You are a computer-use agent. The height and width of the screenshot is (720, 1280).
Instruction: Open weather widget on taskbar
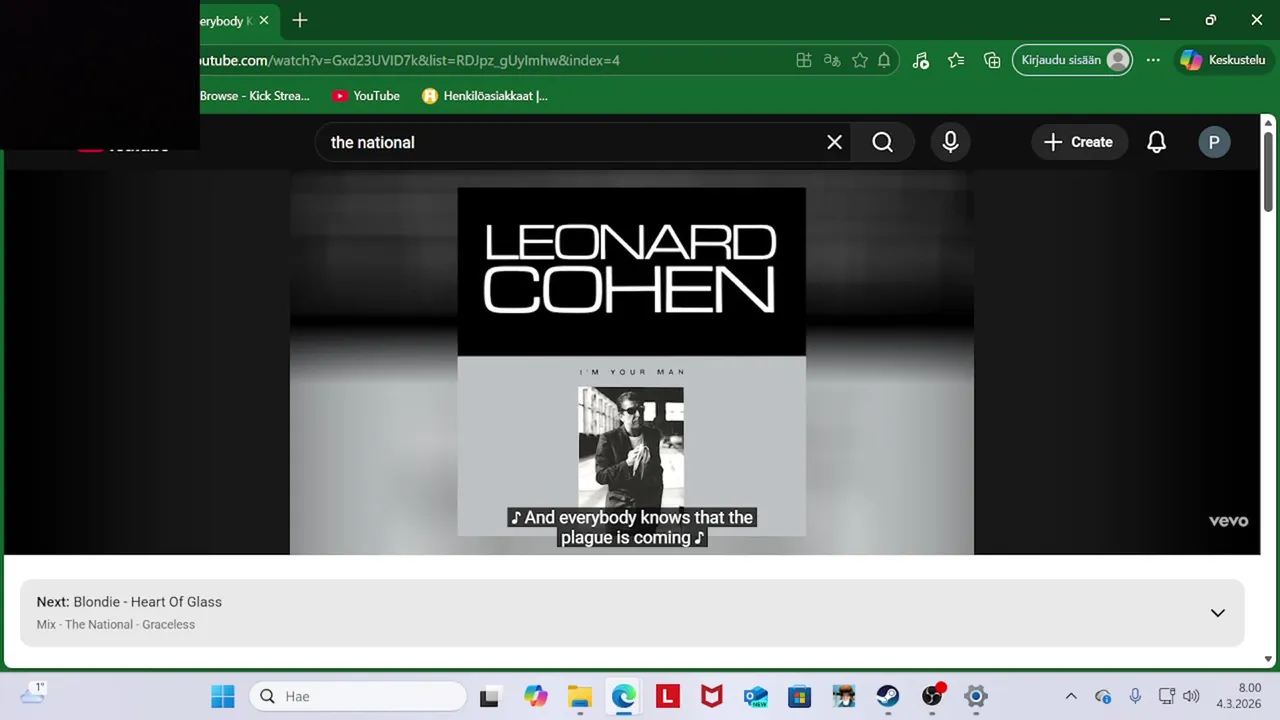33,694
